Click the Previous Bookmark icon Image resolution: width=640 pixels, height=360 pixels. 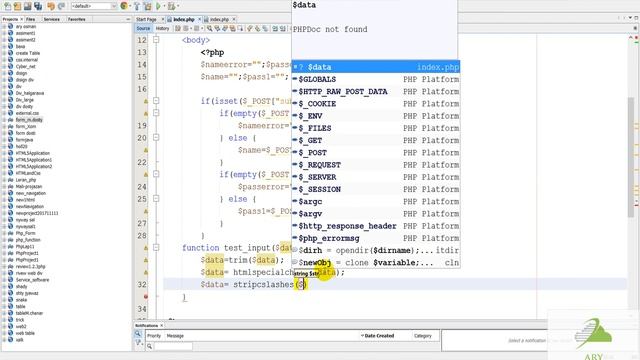pos(250,28)
